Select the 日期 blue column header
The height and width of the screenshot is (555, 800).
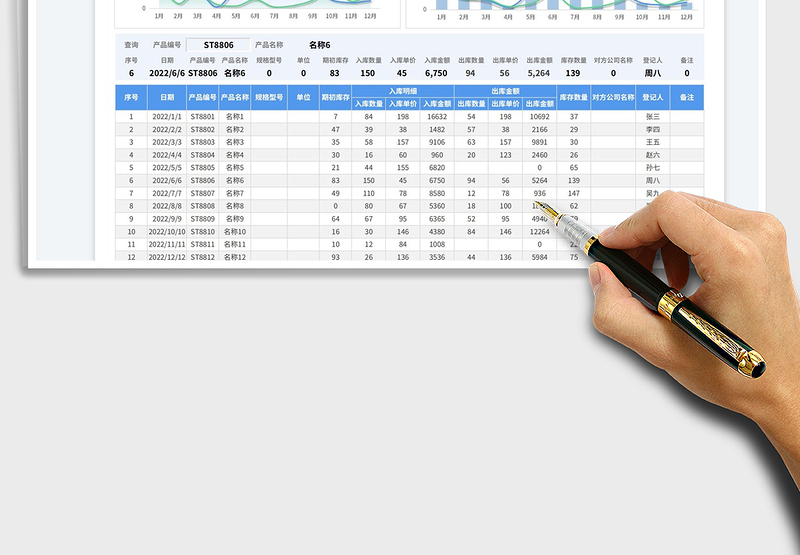(166, 98)
